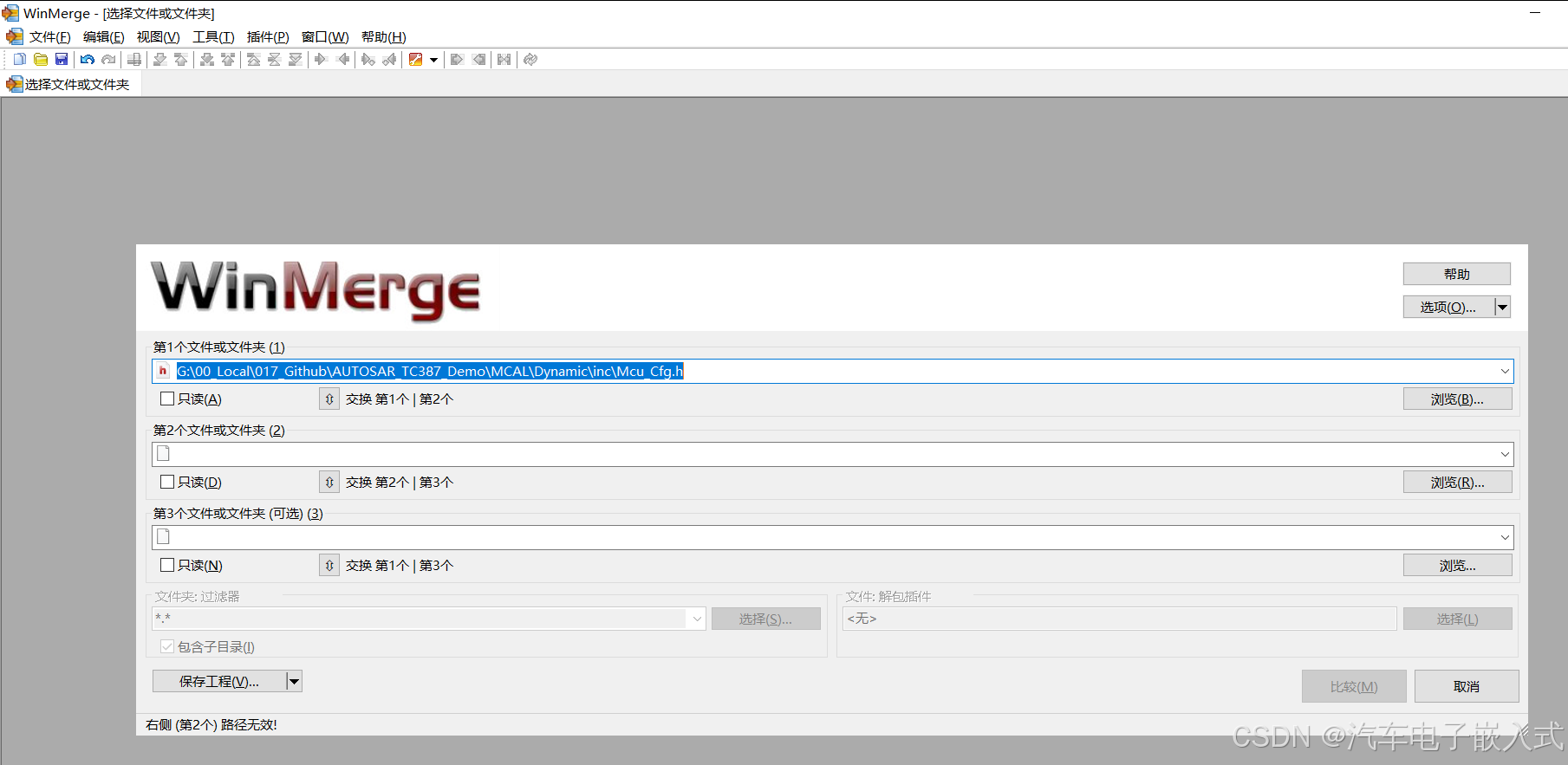Open the 帮助(H) menu
1568x765 pixels.
click(x=383, y=36)
